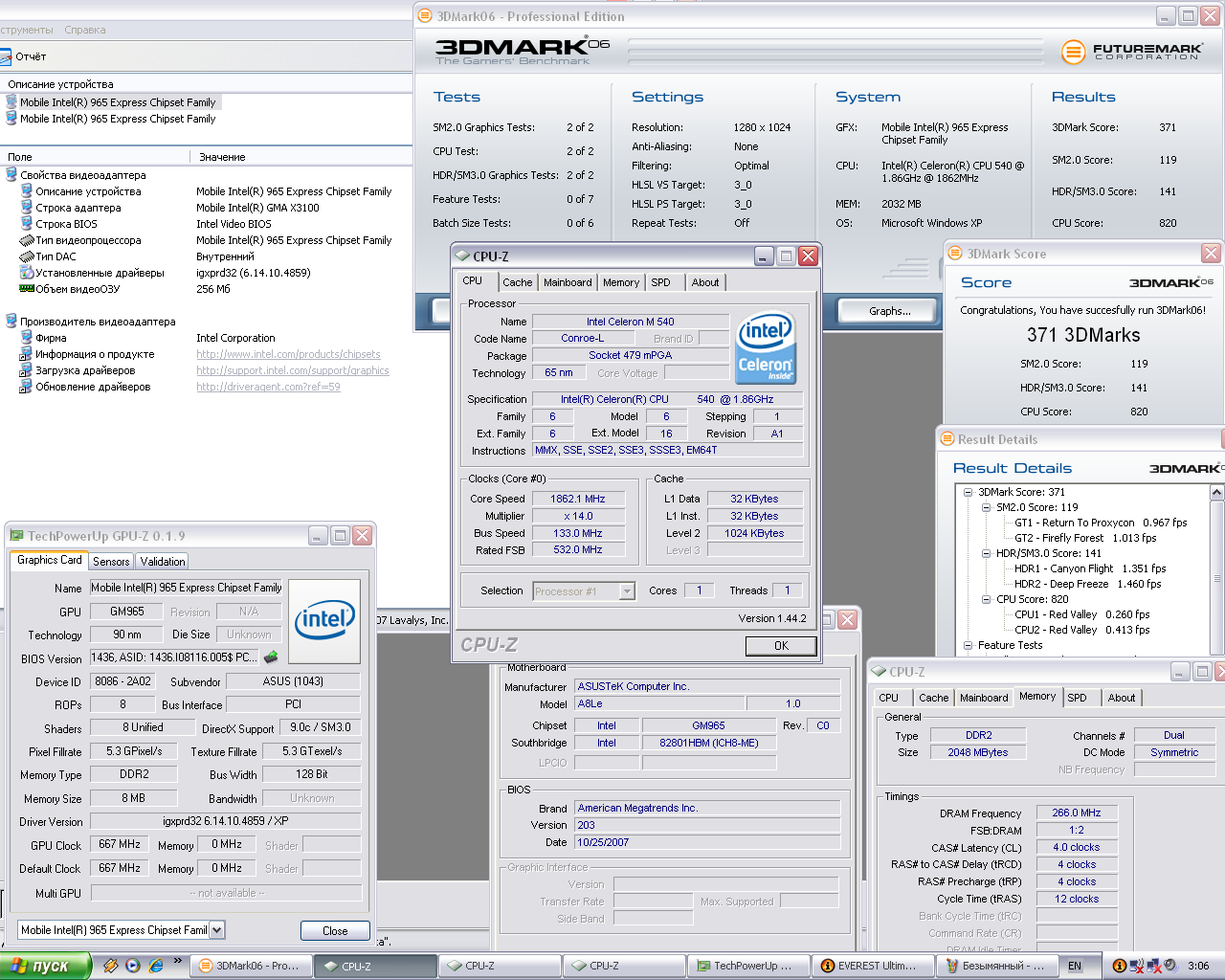Click the EN language indicator in the taskbar
Image resolution: width=1225 pixels, height=980 pixels.
(x=1075, y=966)
